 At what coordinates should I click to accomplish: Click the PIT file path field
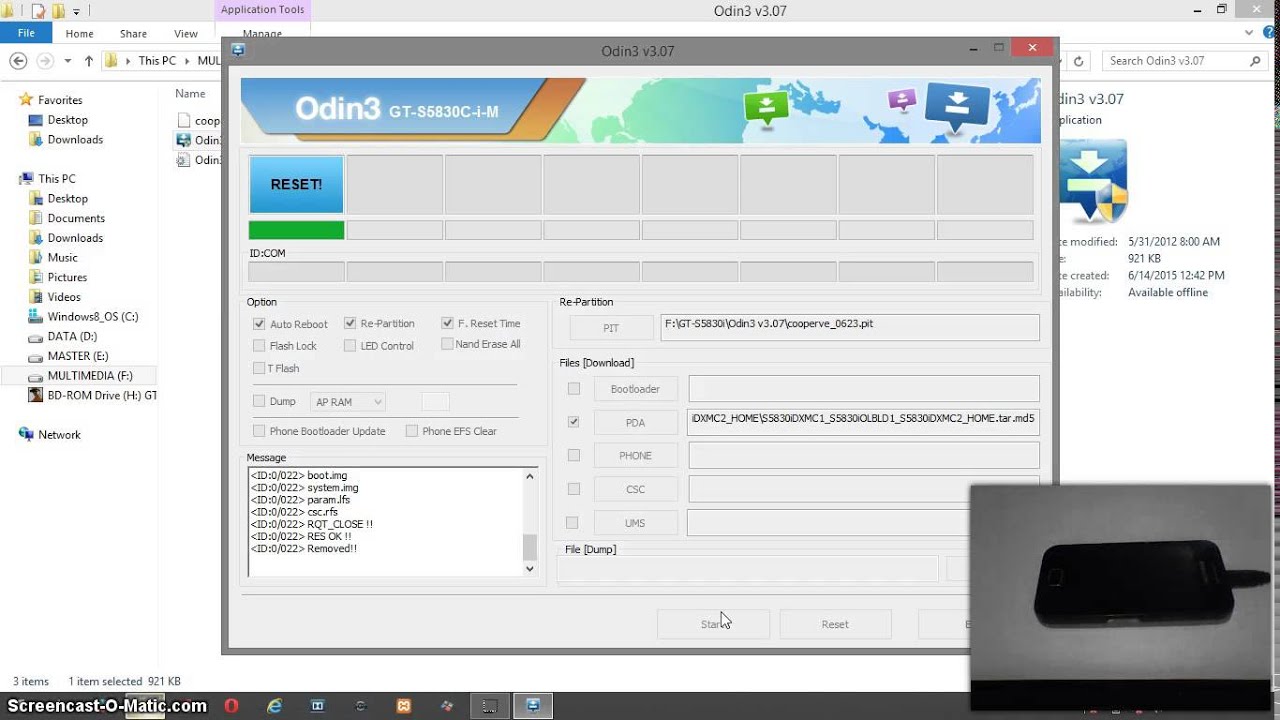pos(850,327)
